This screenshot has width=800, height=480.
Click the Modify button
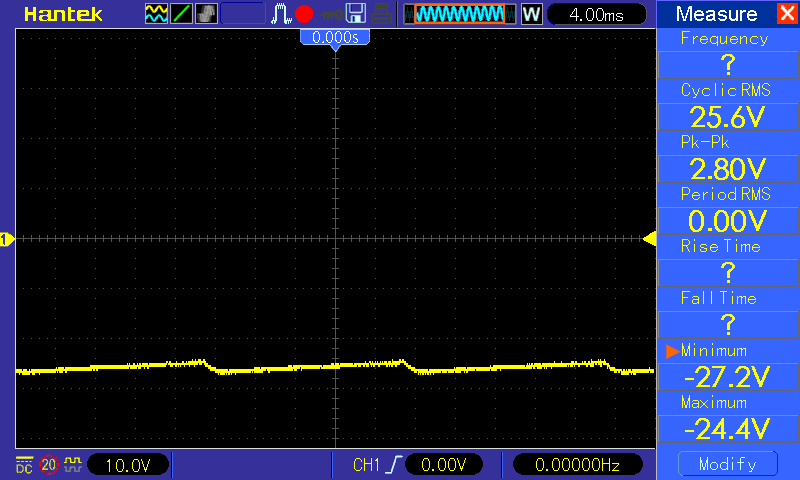pyautogui.click(x=728, y=464)
